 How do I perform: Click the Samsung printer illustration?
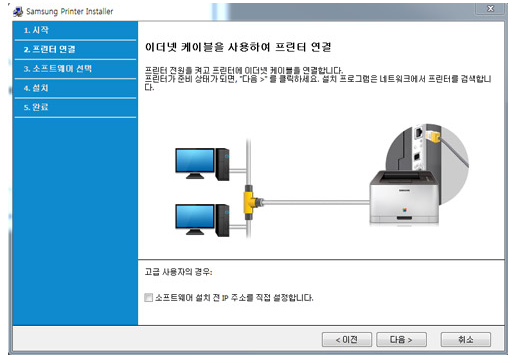point(404,198)
